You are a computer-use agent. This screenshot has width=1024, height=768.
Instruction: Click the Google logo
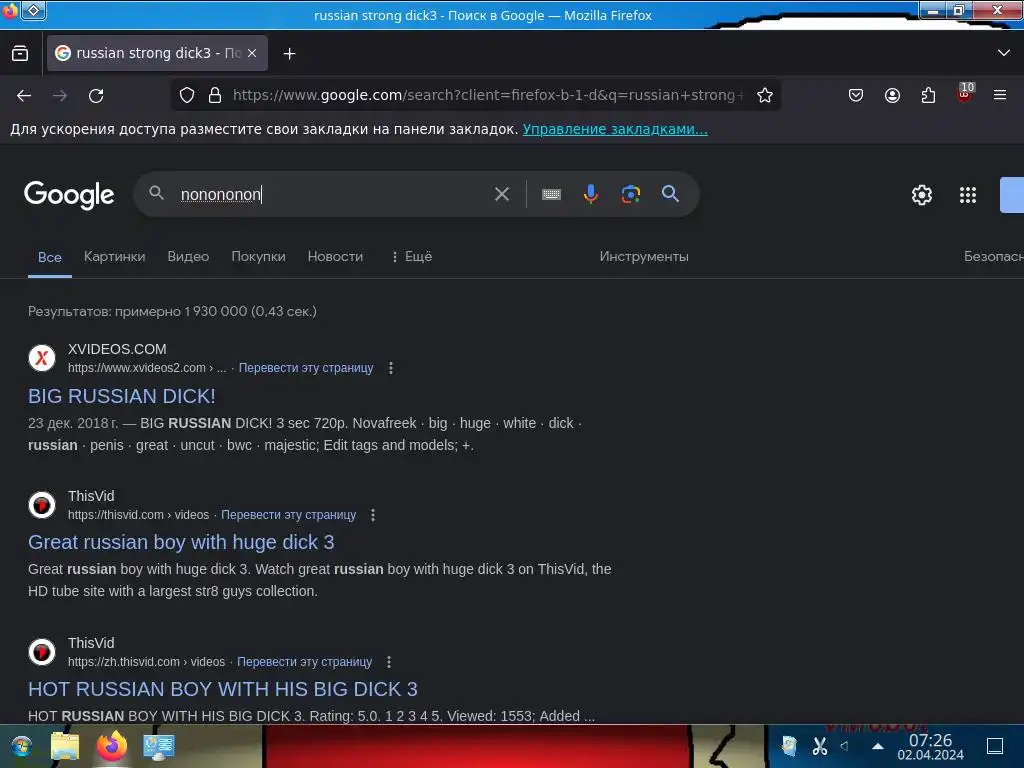pos(69,195)
